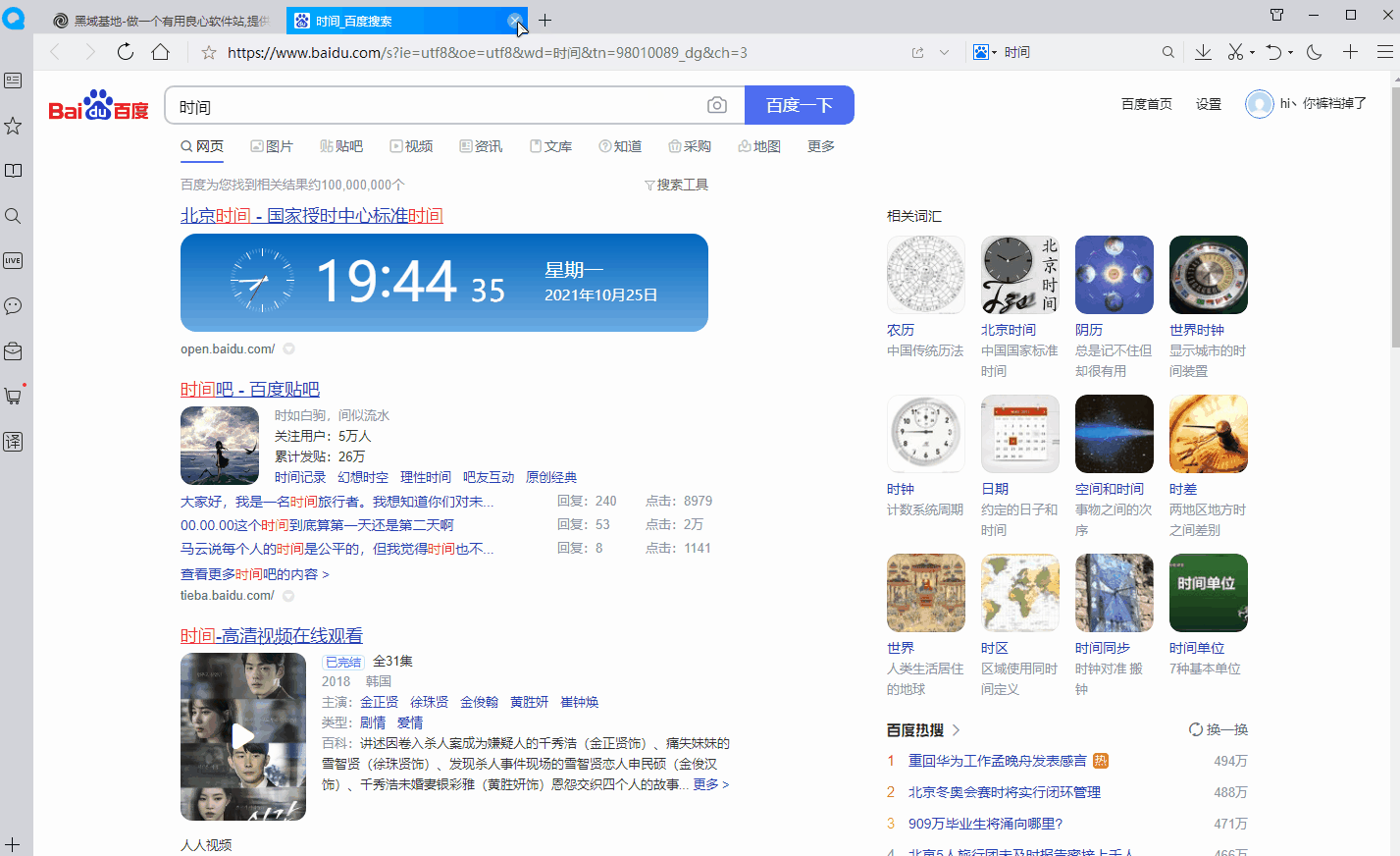Viewport: 1400px width, 856px height.
Task: Open the sidebar mail inbox icon
Action: 13,350
